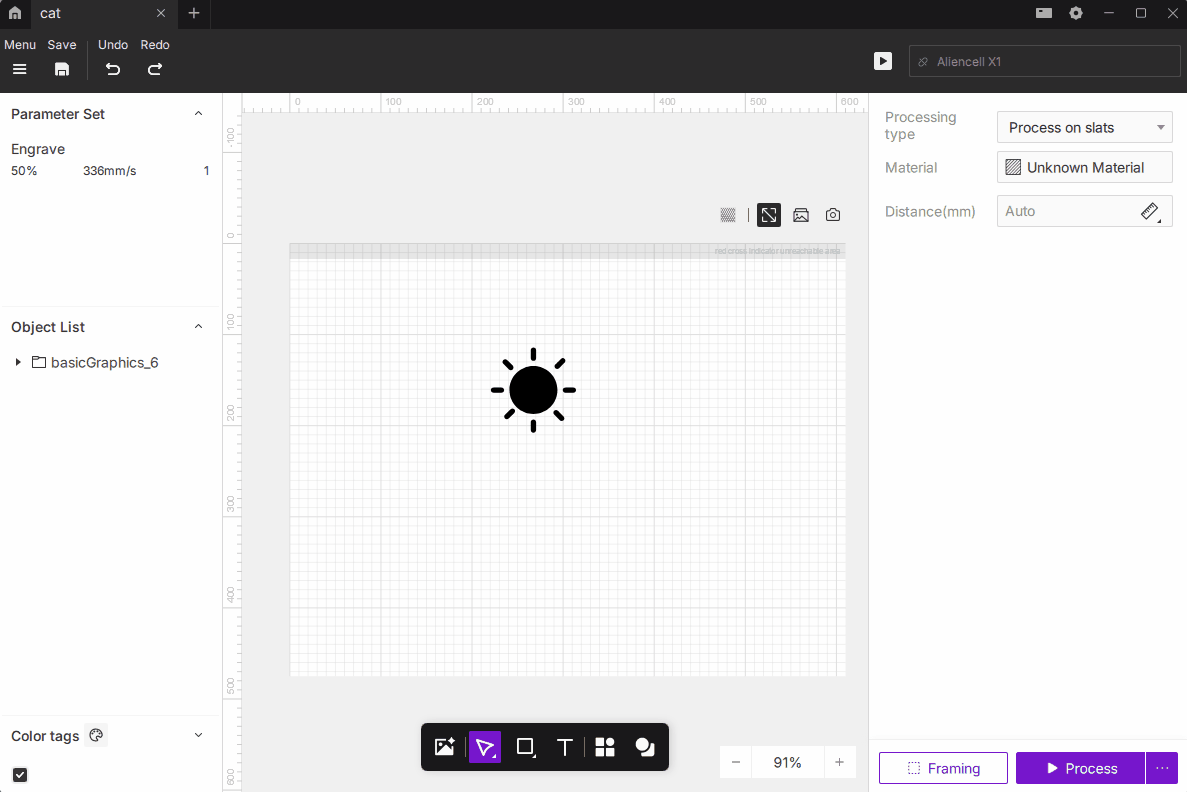Click the background image icon above canvas
1187x792 pixels.
coord(801,215)
